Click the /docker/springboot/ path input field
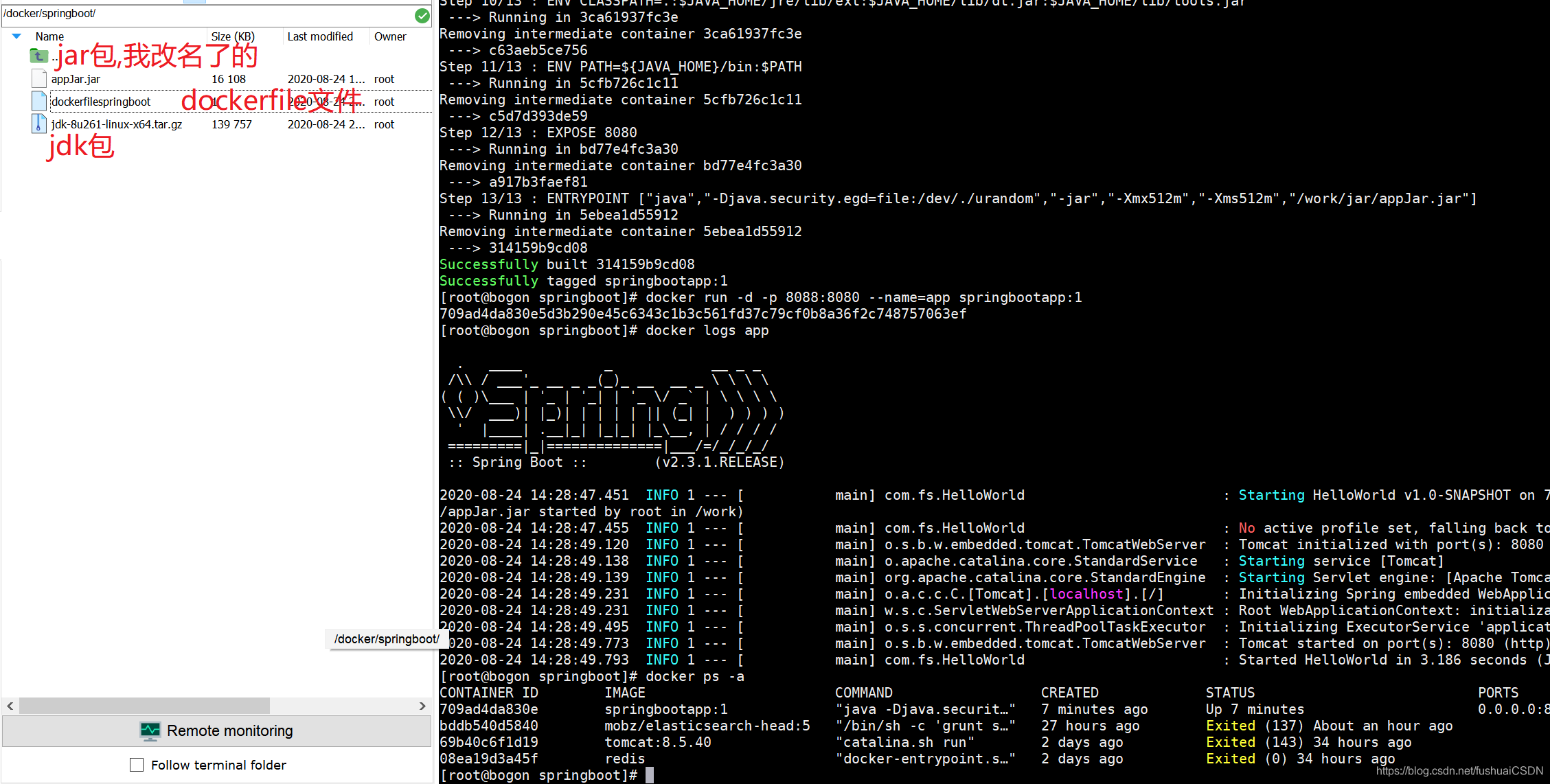 pos(206,13)
